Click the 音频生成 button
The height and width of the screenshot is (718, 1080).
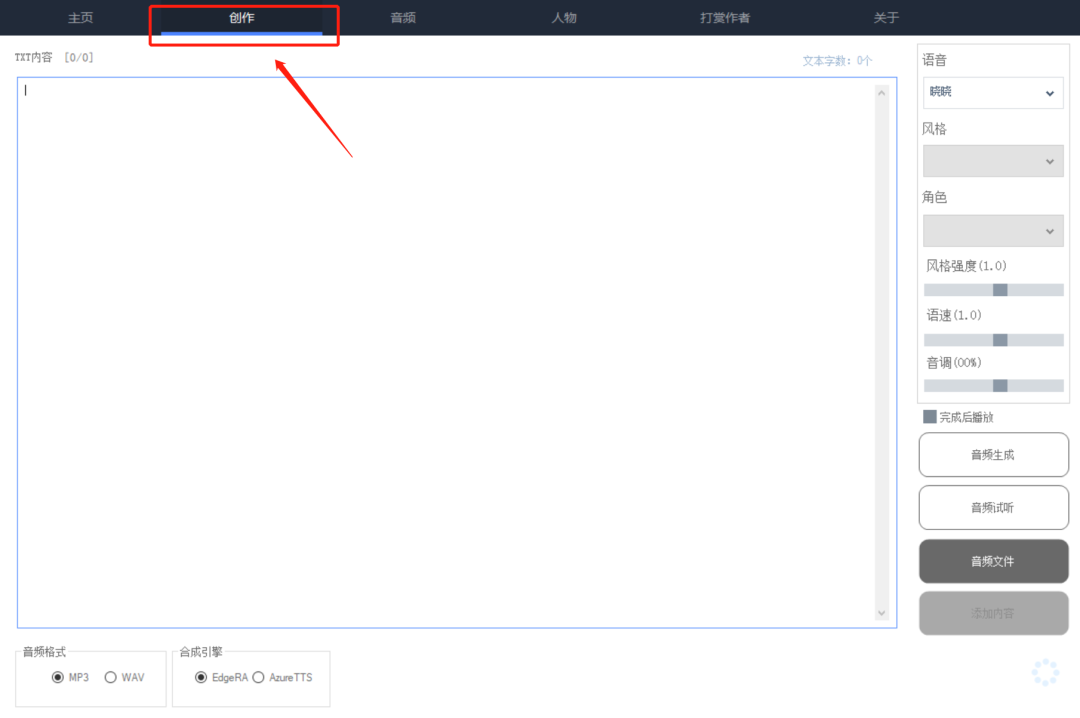[x=993, y=455]
